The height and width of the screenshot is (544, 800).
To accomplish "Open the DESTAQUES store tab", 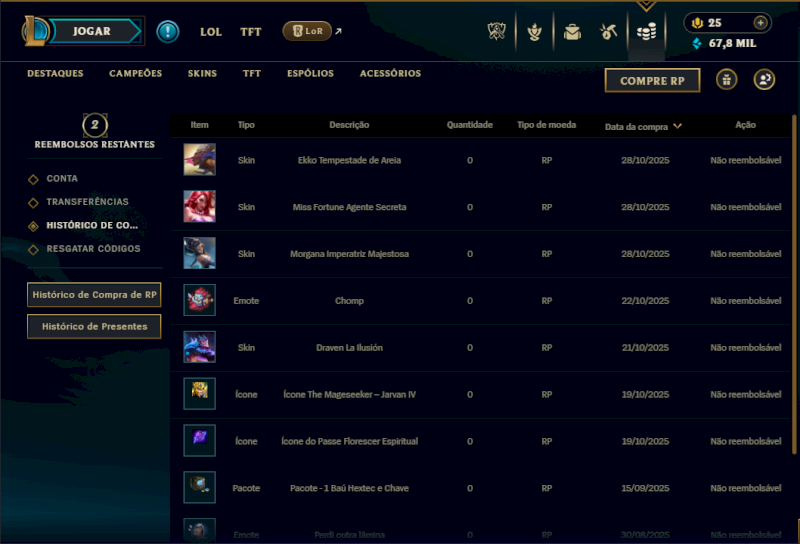I will click(55, 73).
